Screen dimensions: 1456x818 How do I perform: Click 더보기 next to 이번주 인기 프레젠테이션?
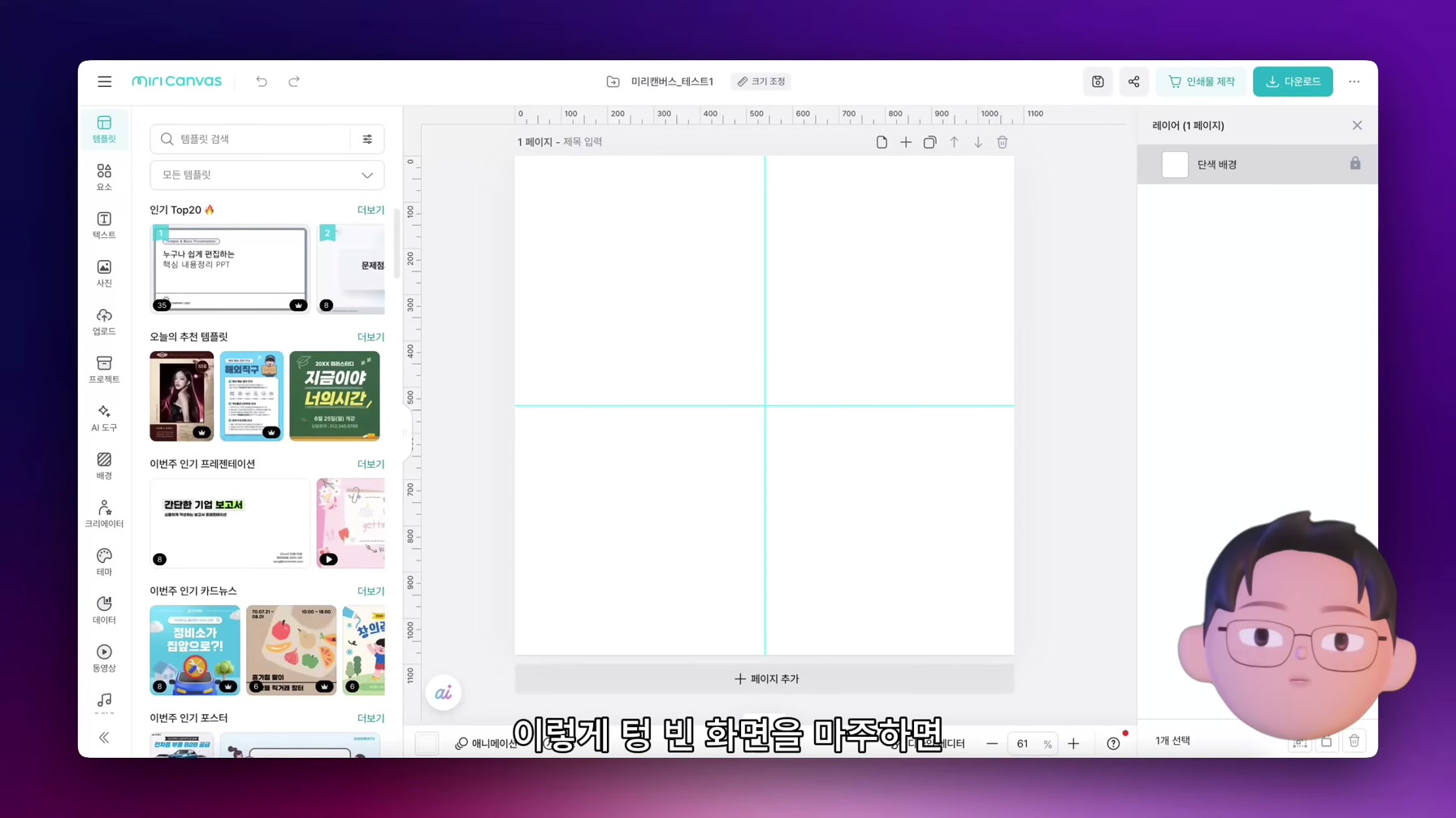coord(370,464)
